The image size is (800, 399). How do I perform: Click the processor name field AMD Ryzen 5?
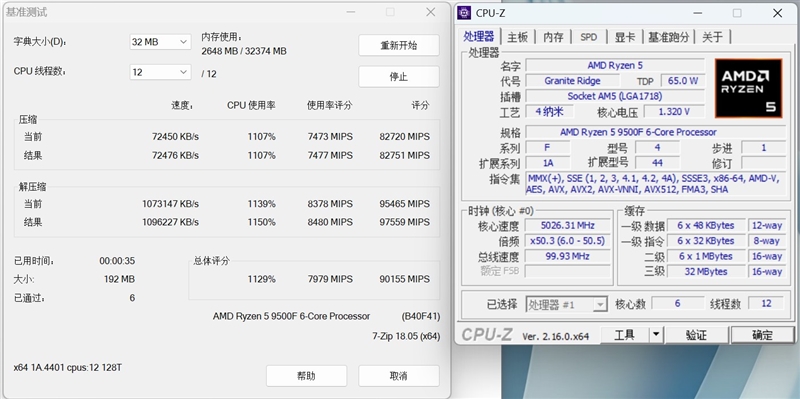tap(615, 65)
